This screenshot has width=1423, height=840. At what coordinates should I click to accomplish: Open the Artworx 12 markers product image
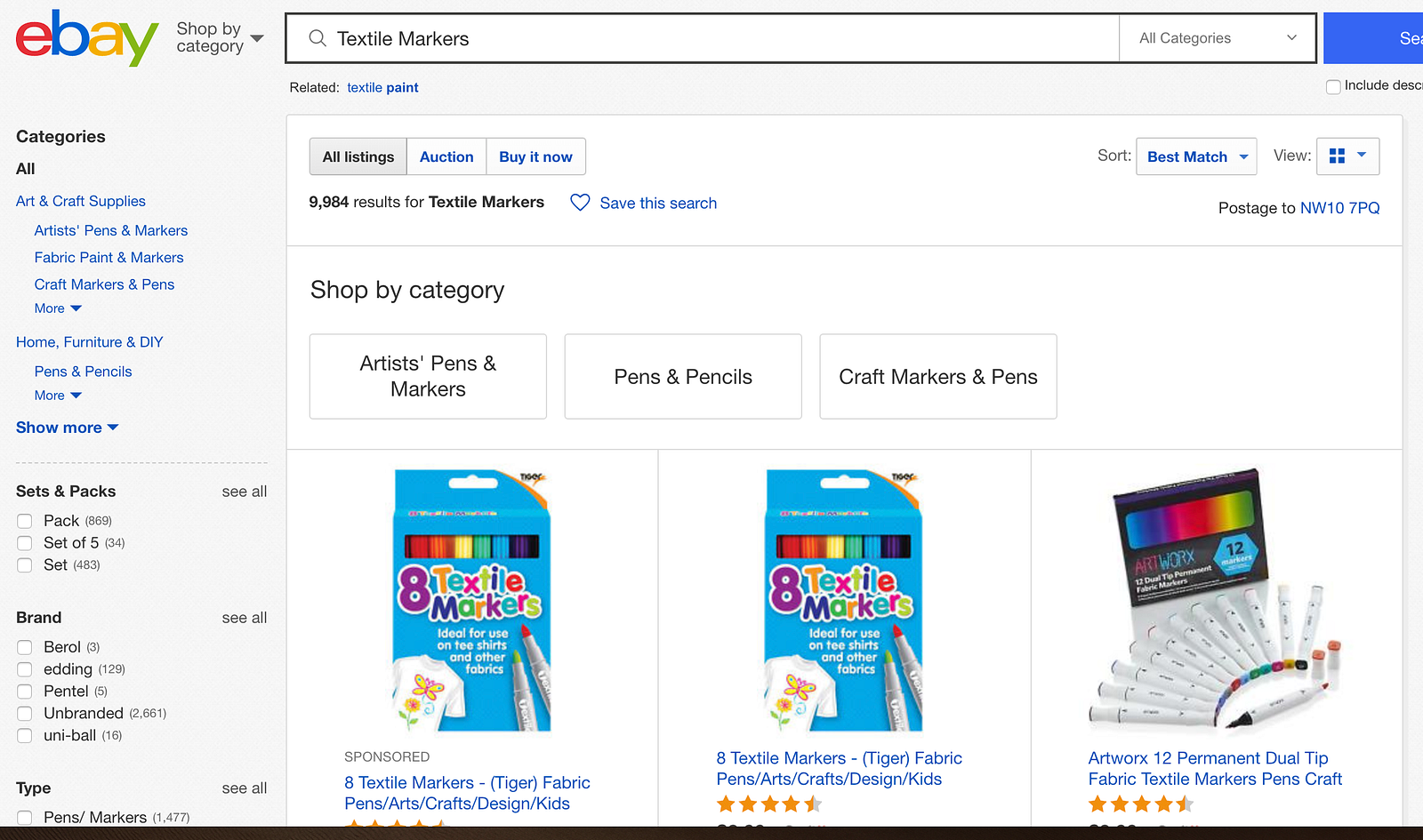click(x=1215, y=600)
